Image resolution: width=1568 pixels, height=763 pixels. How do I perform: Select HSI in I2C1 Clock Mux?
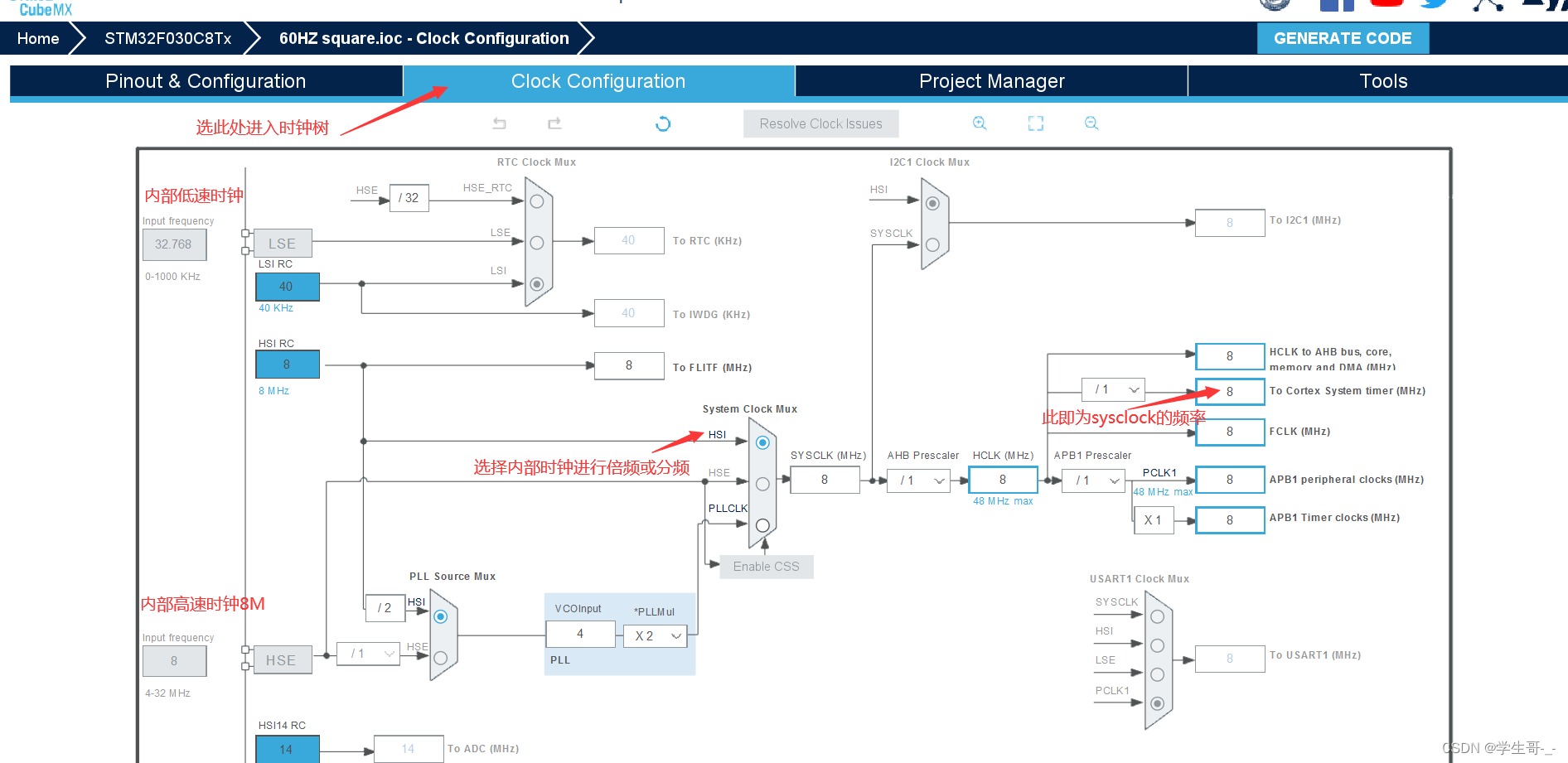tap(932, 204)
